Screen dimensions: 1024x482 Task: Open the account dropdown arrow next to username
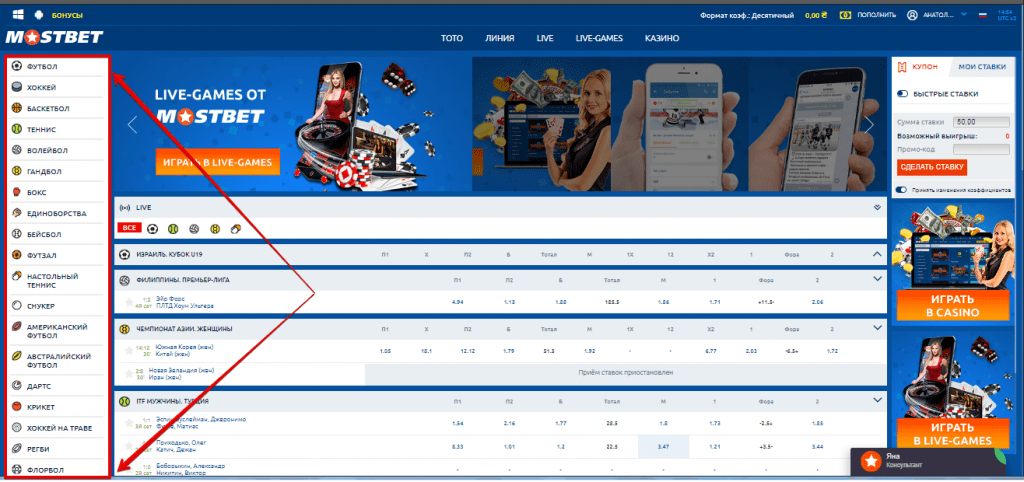965,14
